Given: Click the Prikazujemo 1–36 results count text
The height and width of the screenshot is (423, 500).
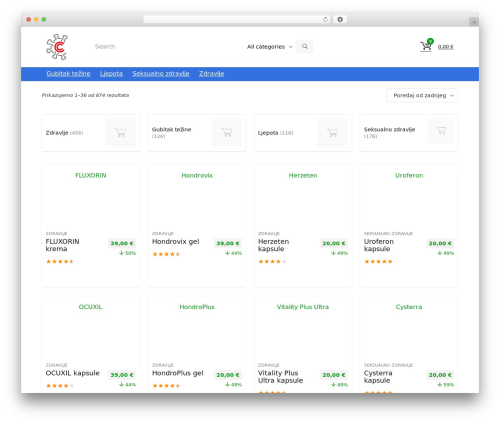Looking at the screenshot, I should (85, 95).
